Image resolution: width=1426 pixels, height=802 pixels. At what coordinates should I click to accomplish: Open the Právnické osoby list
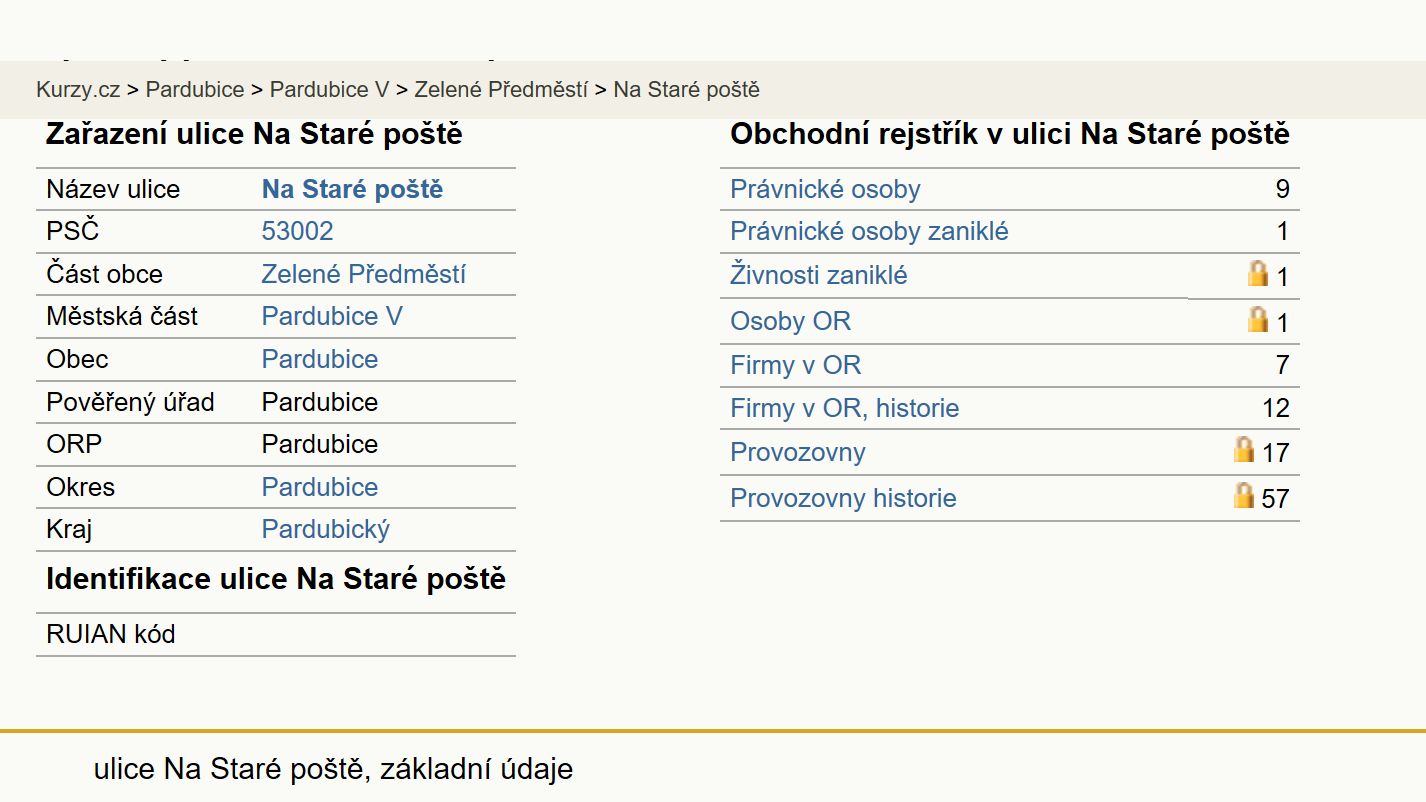[x=825, y=189]
